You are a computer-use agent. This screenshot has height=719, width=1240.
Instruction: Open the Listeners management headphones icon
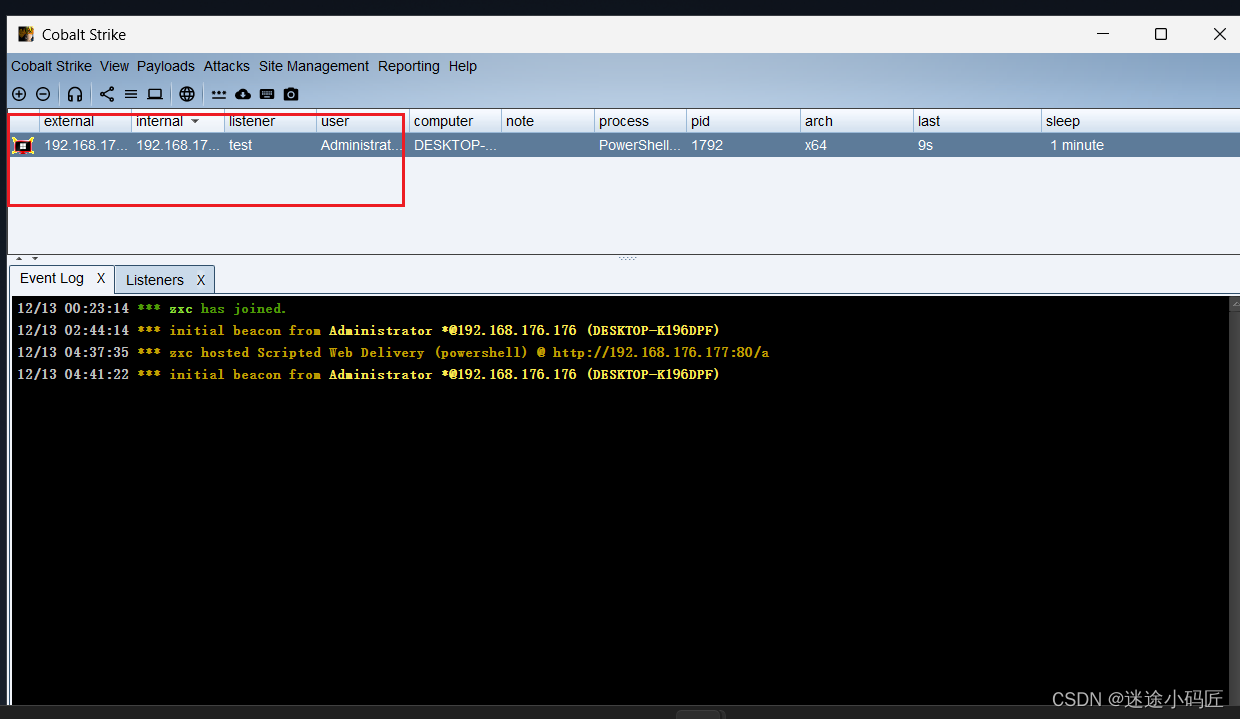(x=75, y=93)
